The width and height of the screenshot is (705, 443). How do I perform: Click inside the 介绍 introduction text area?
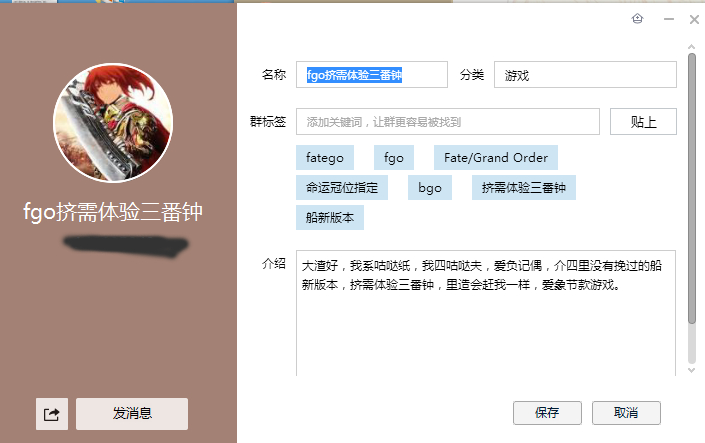pos(486,313)
